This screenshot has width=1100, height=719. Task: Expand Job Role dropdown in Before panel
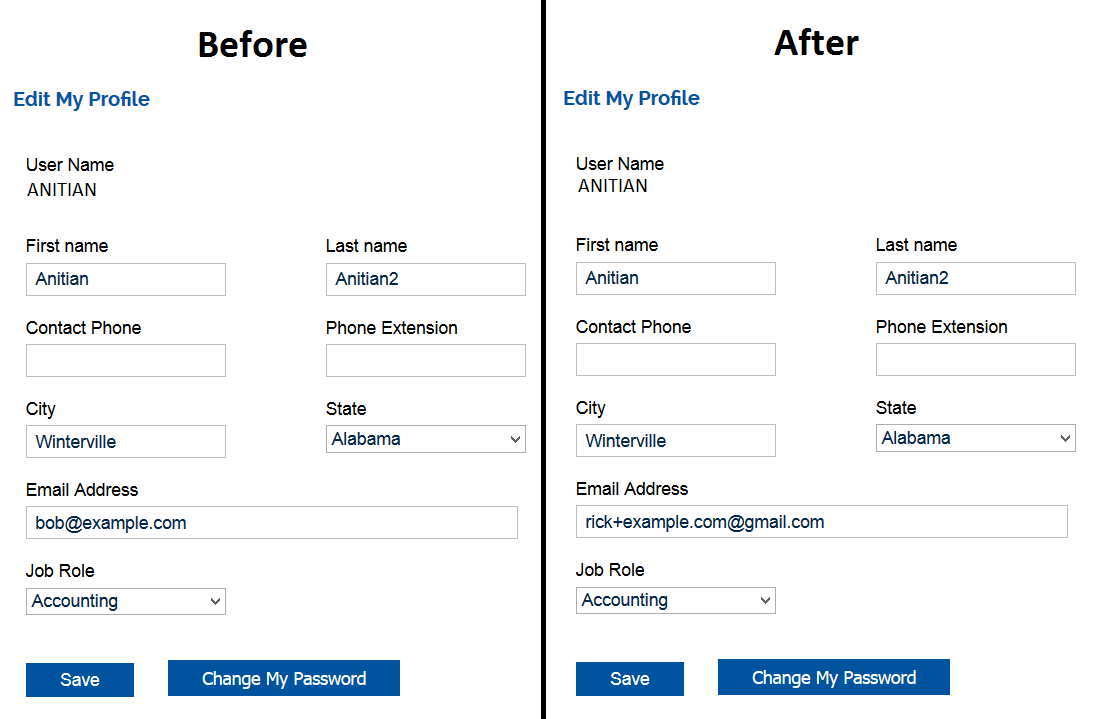(125, 601)
